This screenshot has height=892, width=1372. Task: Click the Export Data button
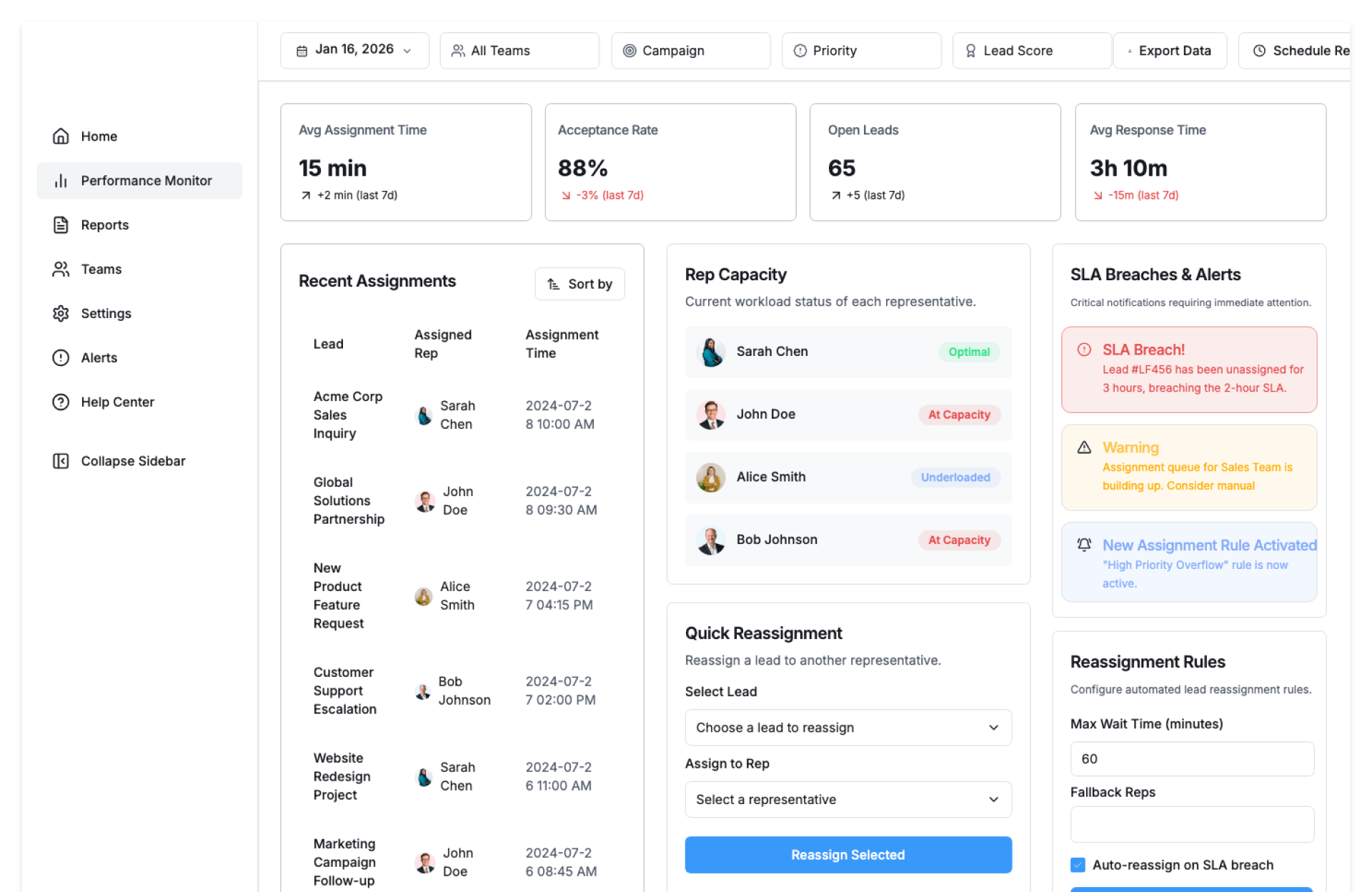1170,51
